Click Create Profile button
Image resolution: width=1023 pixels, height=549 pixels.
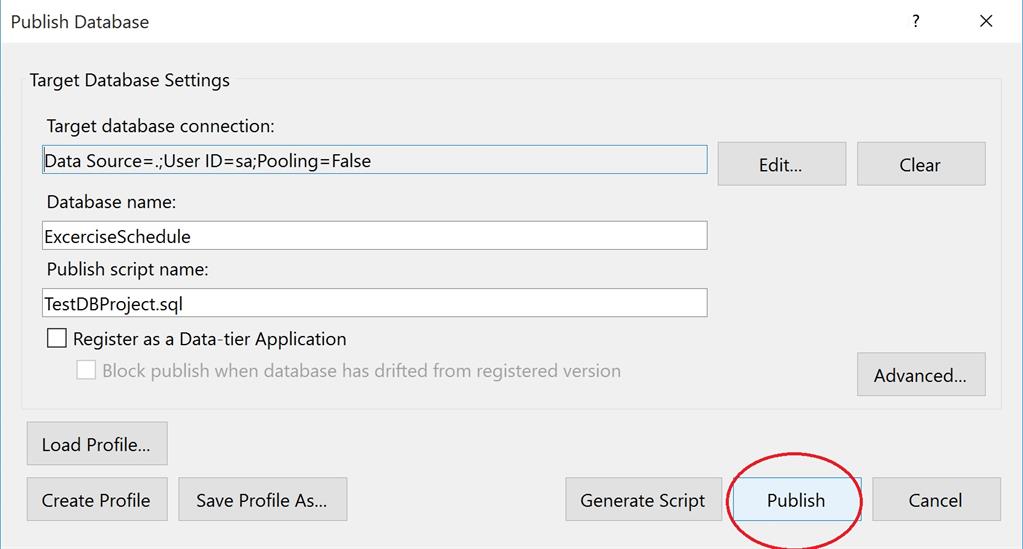click(x=96, y=500)
